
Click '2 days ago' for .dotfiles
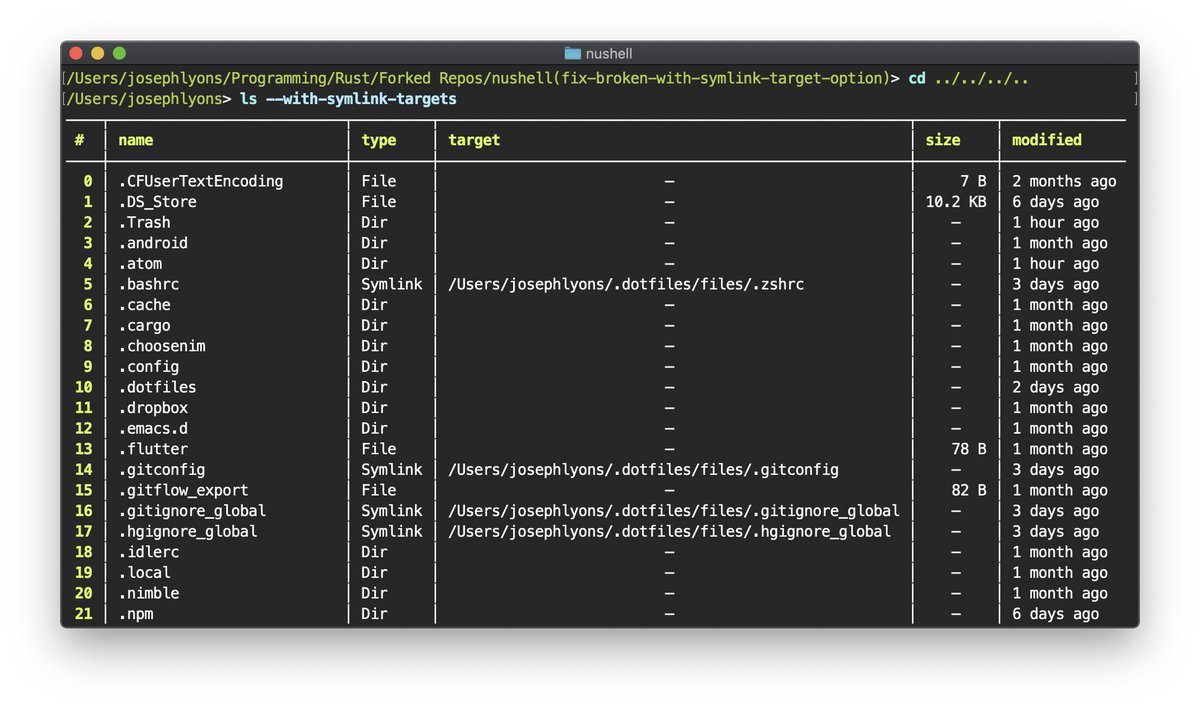1055,387
